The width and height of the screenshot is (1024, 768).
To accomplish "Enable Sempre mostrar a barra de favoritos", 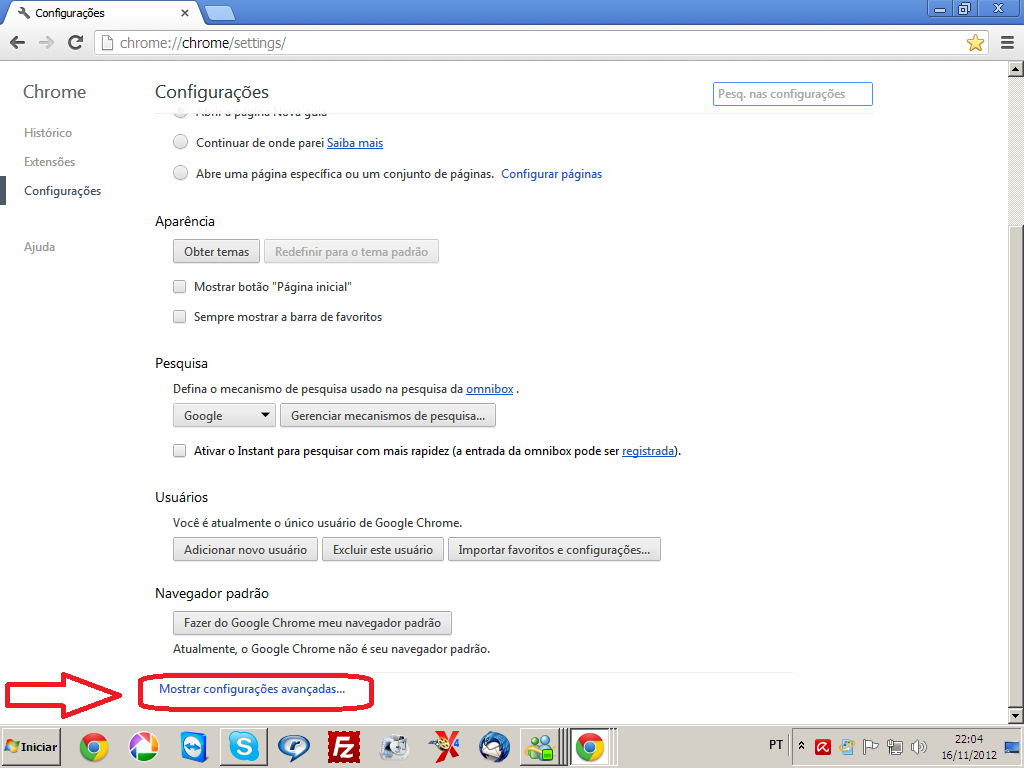I will point(179,317).
